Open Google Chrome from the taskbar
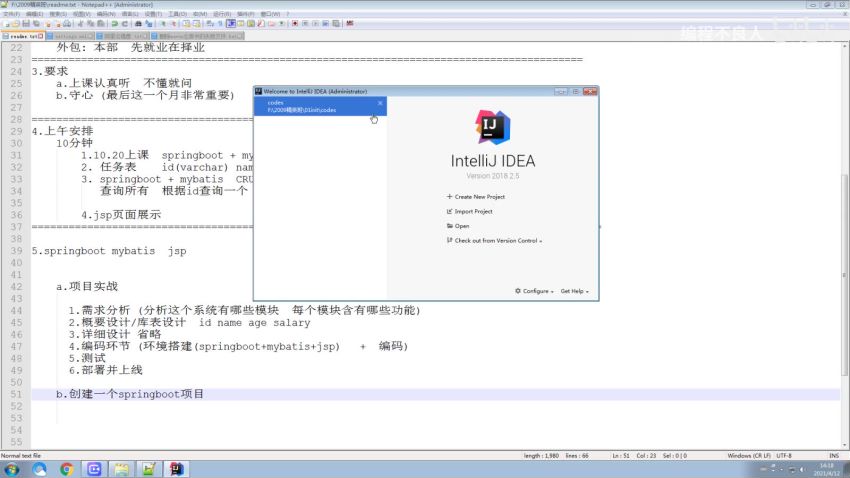 (x=67, y=469)
